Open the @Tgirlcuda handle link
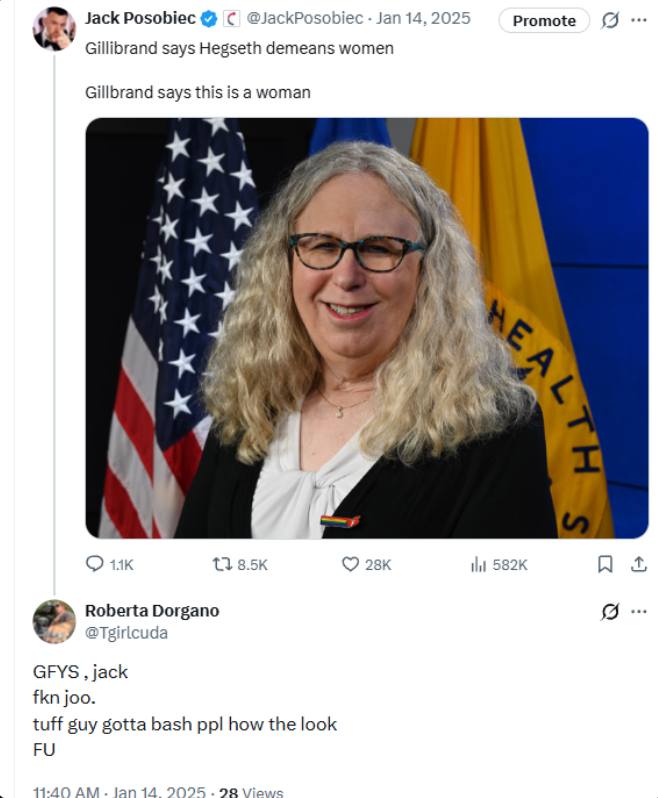This screenshot has width=658, height=798. pos(126,633)
